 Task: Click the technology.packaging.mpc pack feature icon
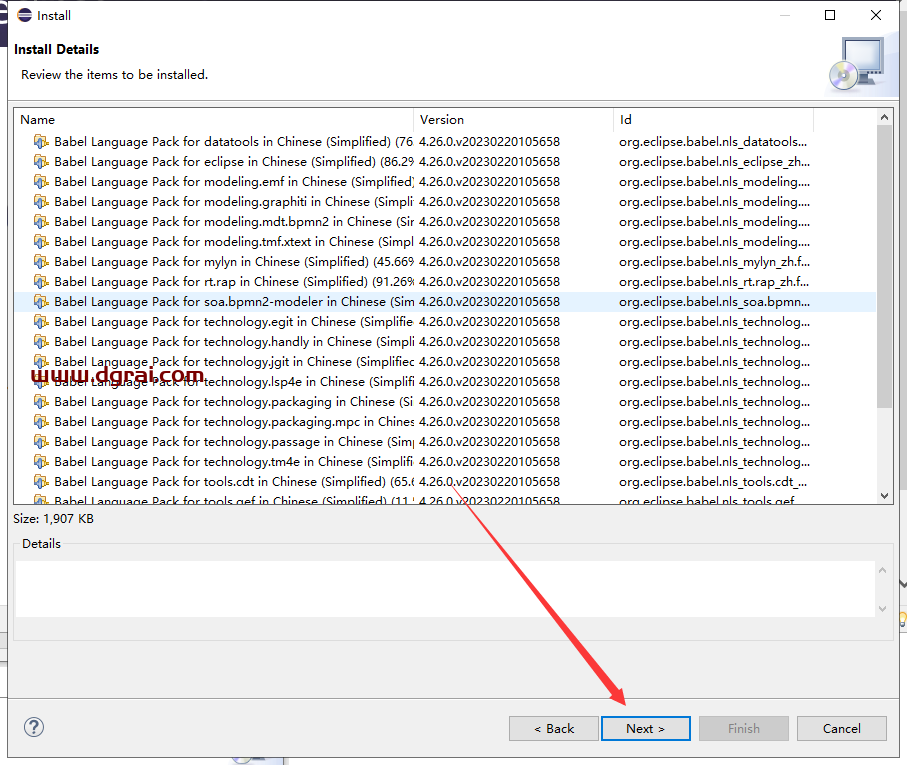(x=40, y=422)
